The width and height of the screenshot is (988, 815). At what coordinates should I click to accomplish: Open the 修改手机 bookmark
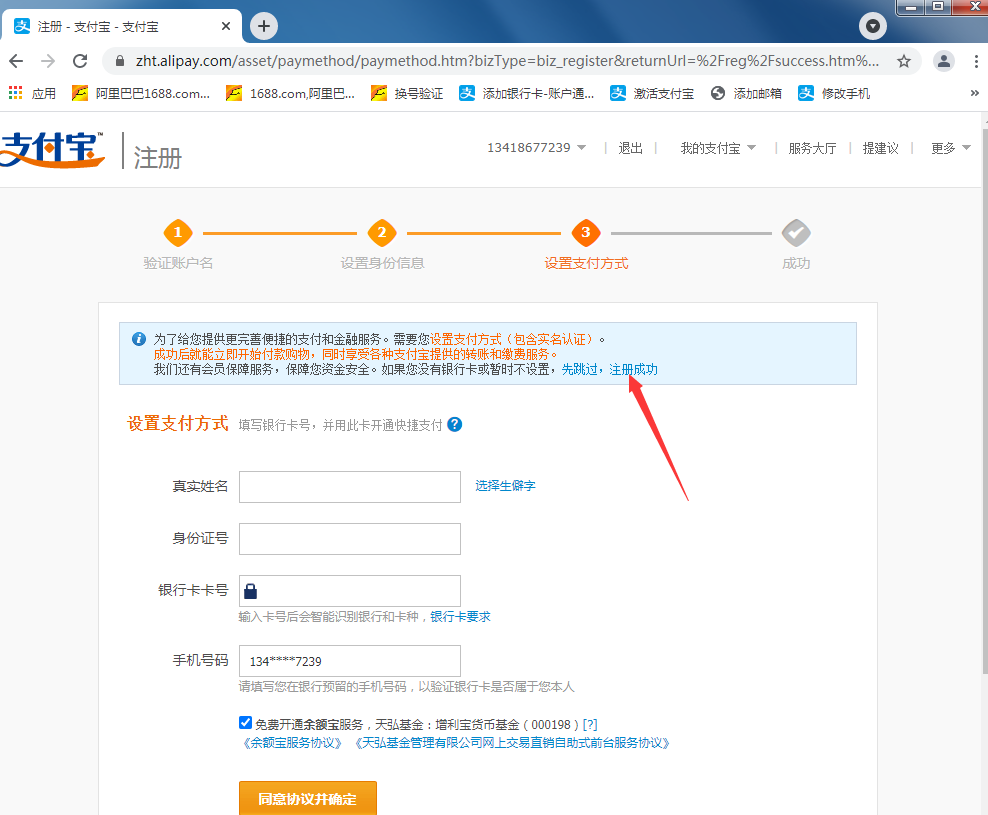point(834,94)
